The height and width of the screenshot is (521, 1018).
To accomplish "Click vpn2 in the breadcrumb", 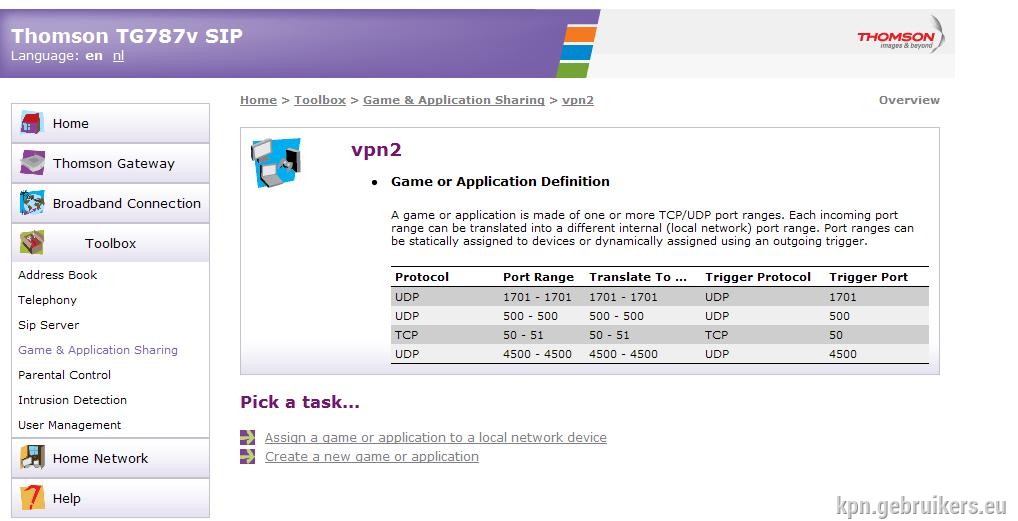I will tap(578, 100).
